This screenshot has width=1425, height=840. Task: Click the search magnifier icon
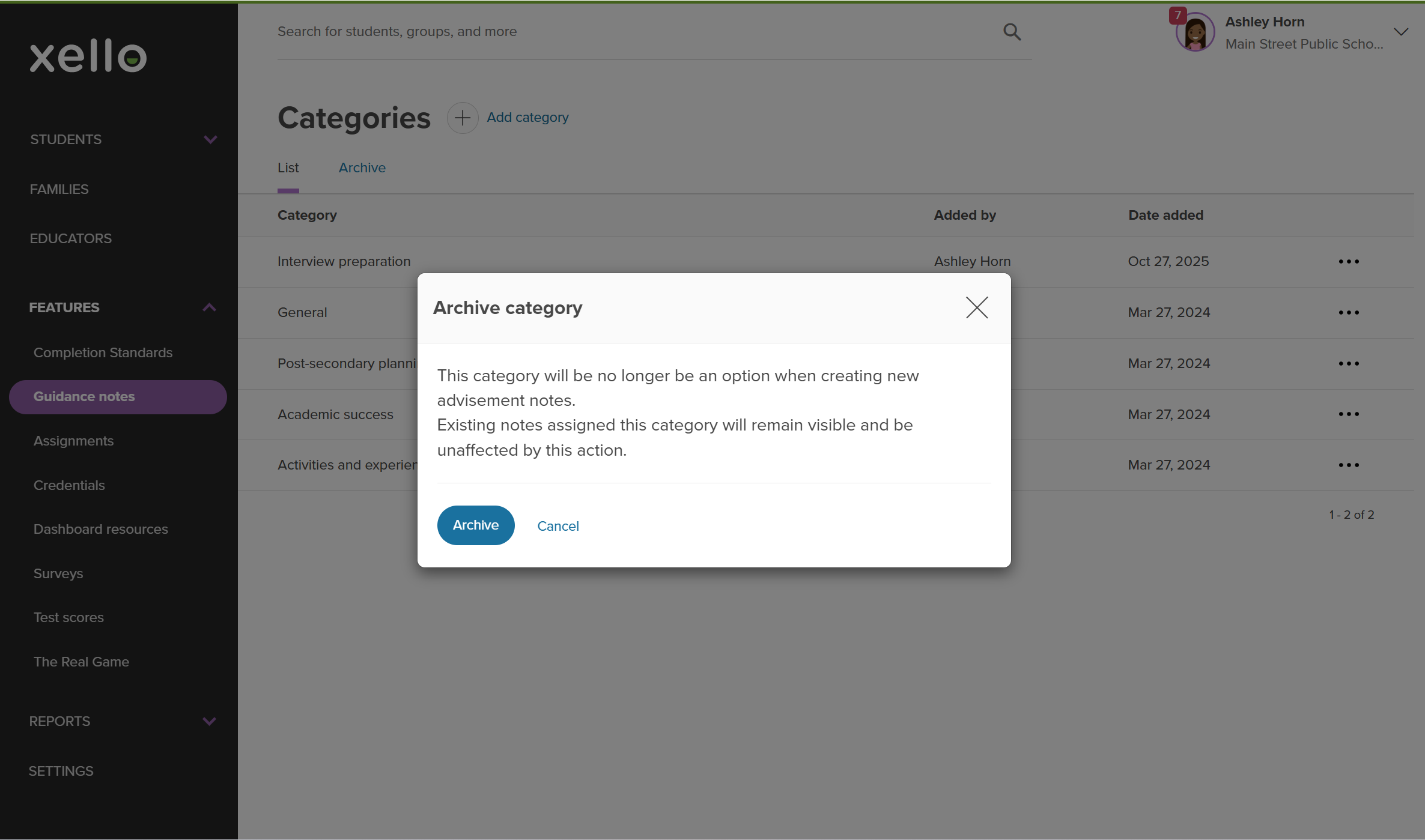coord(1012,32)
